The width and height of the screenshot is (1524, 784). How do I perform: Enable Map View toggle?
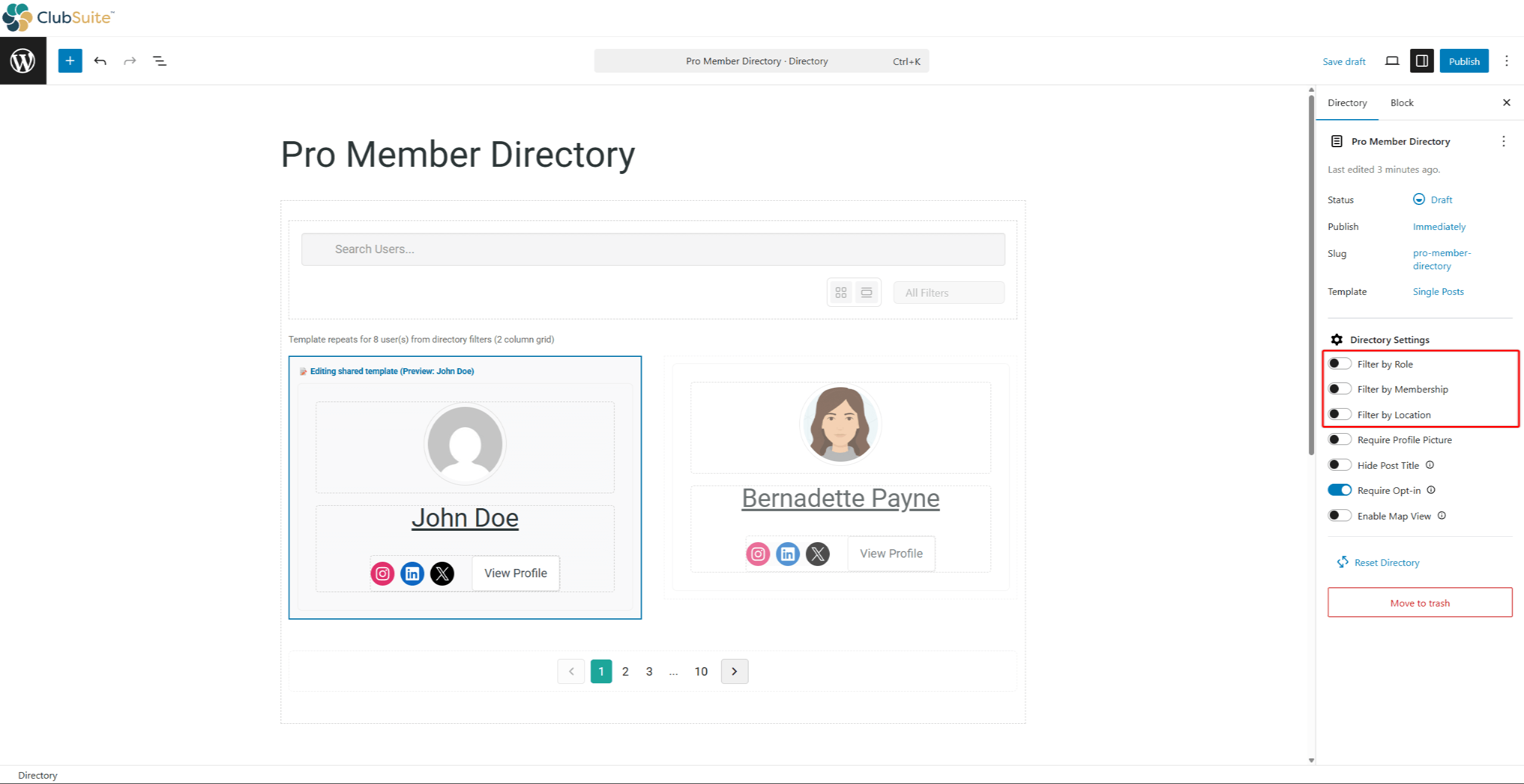click(1339, 516)
